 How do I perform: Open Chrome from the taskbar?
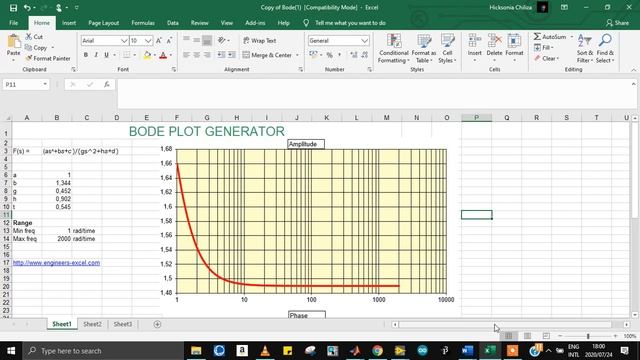click(378, 351)
